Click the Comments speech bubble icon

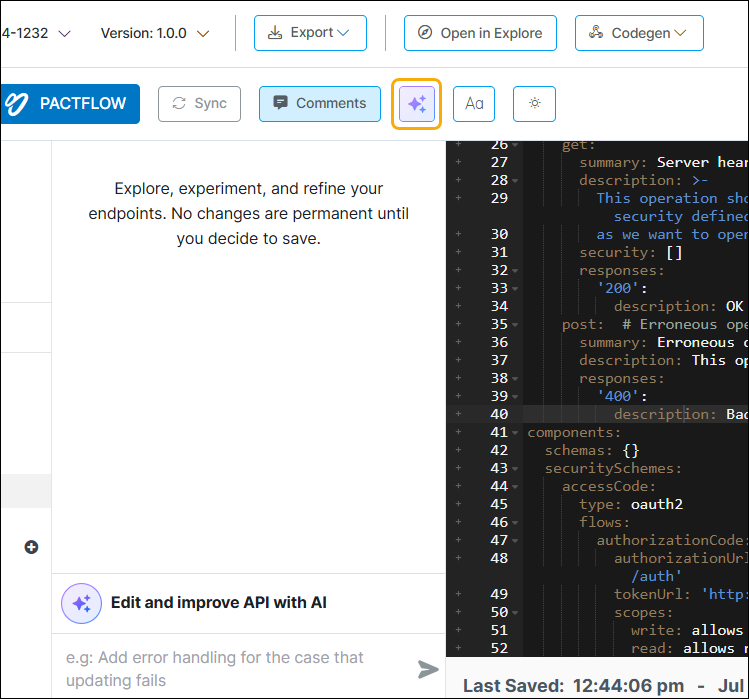point(280,103)
